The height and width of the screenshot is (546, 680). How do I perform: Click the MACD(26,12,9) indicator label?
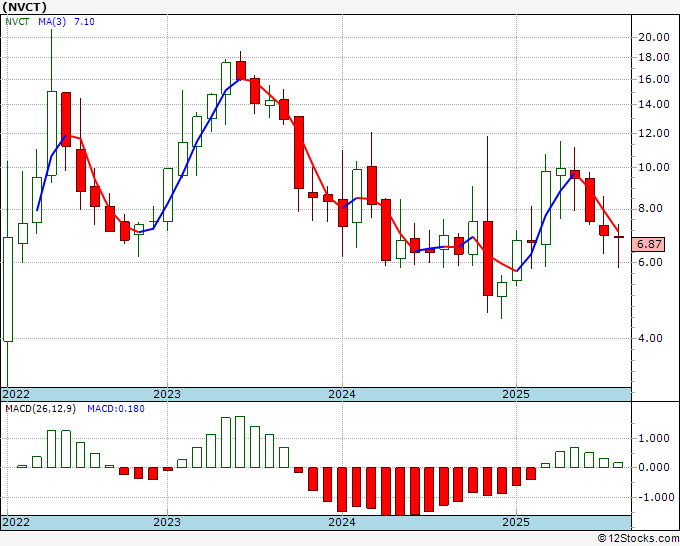(40, 409)
